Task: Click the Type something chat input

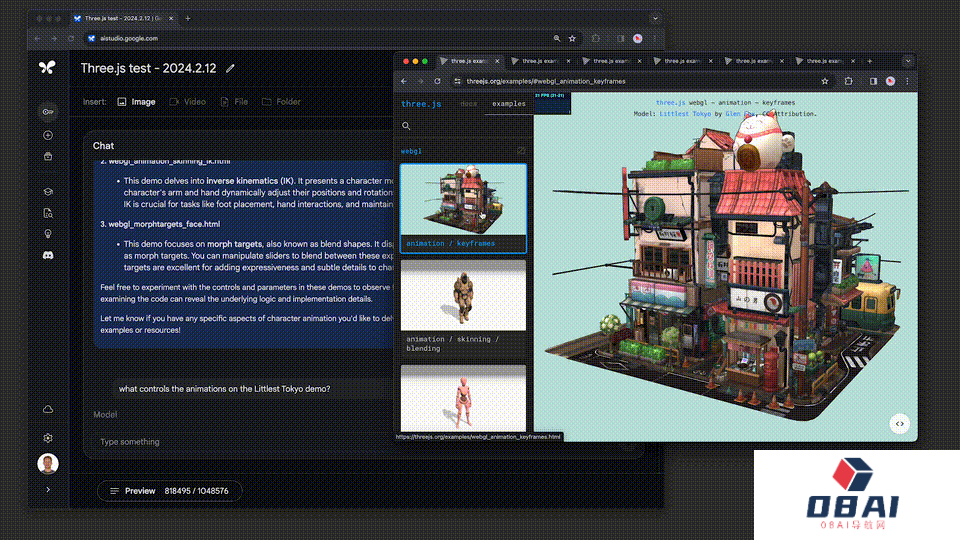Action: point(245,442)
